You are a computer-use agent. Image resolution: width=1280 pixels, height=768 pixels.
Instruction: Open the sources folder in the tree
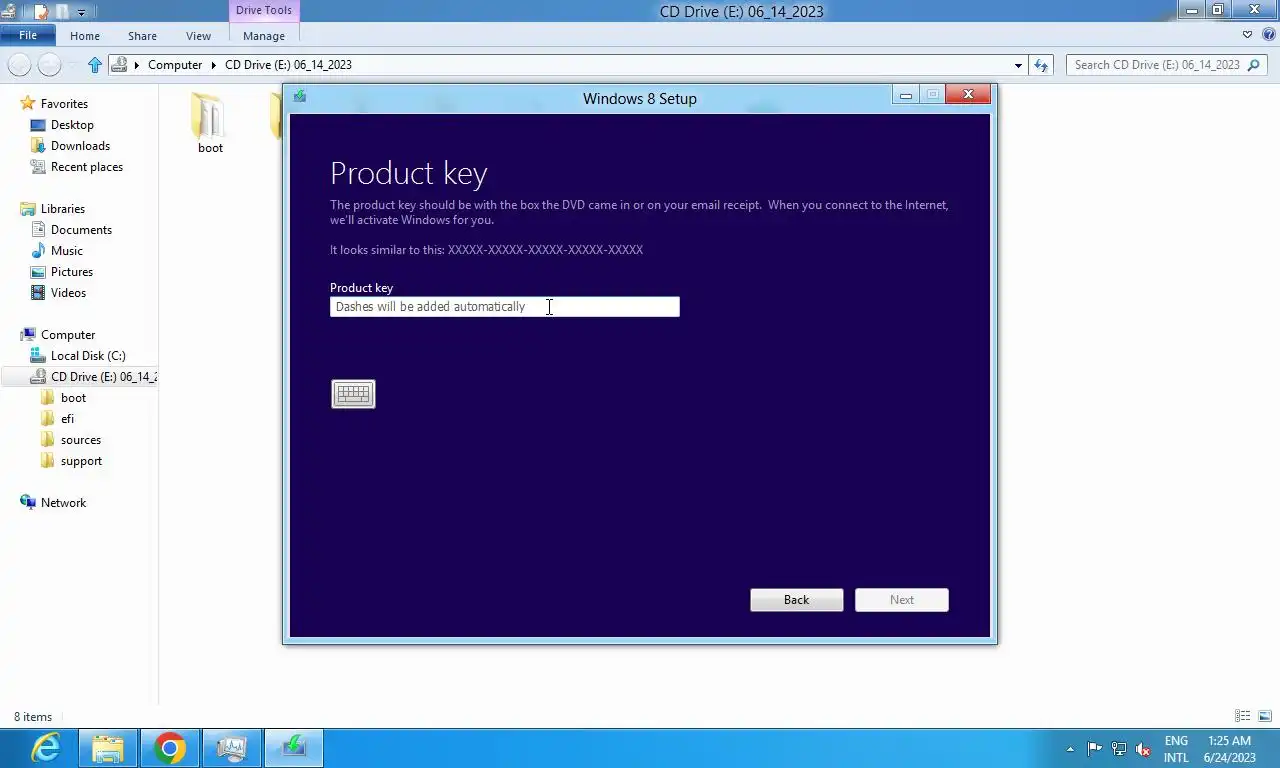pyautogui.click(x=80, y=440)
